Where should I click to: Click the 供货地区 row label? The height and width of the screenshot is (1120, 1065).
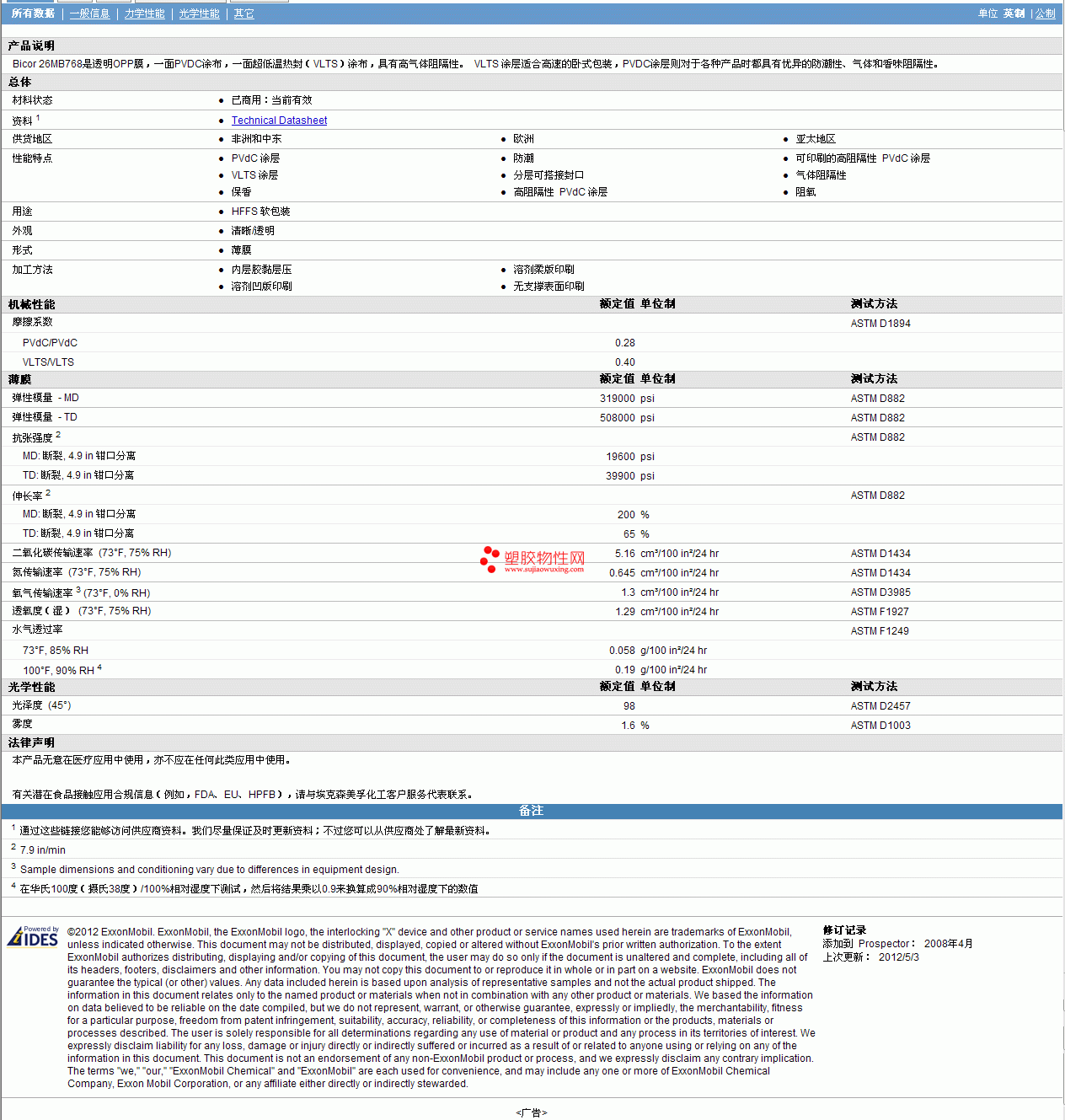tap(32, 139)
